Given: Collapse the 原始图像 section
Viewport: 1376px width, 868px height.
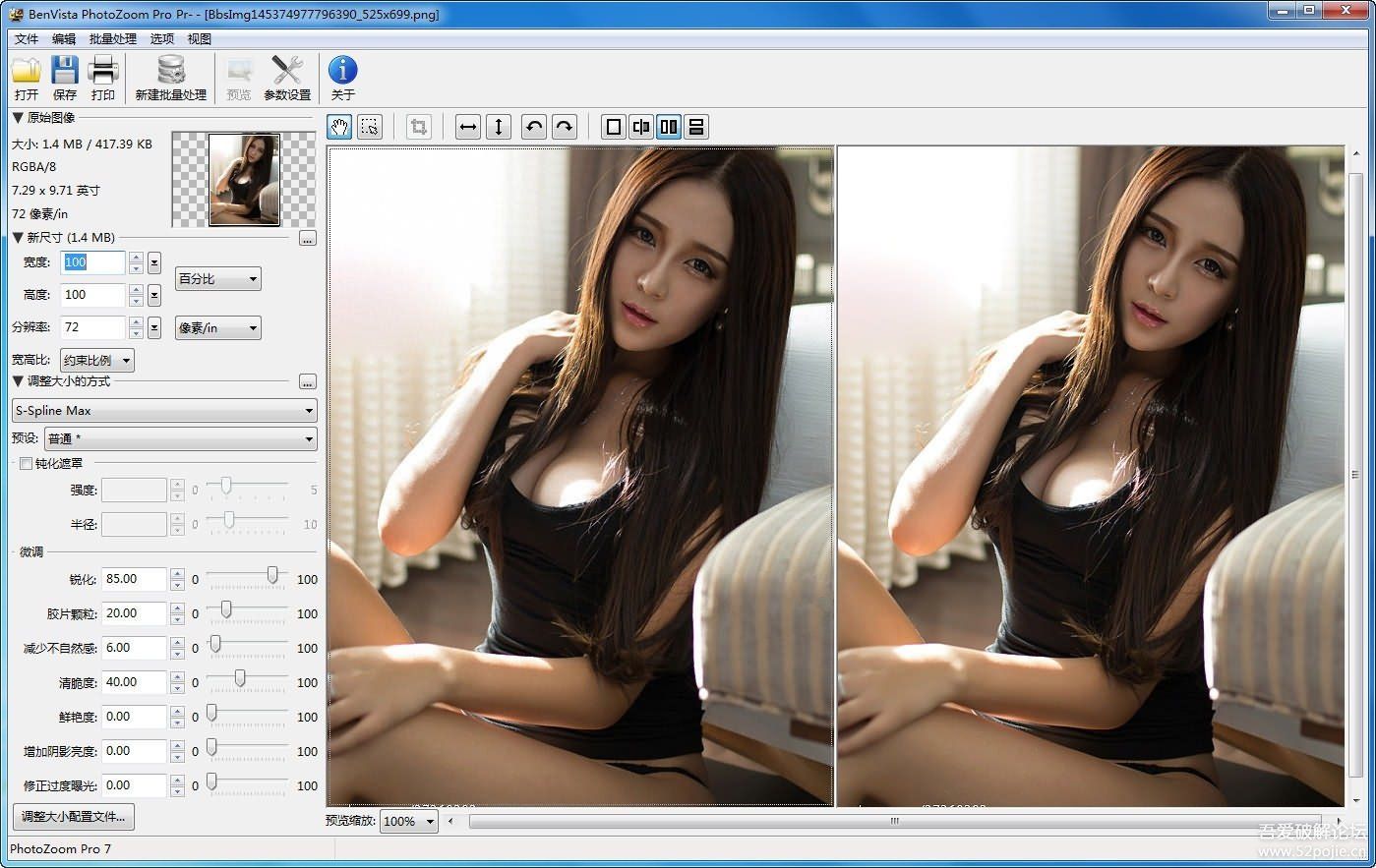Looking at the screenshot, I should coord(18,118).
